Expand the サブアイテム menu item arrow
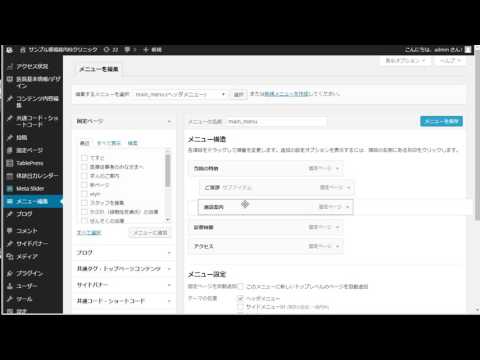Screen dimensions: 480x360 coord(348,188)
